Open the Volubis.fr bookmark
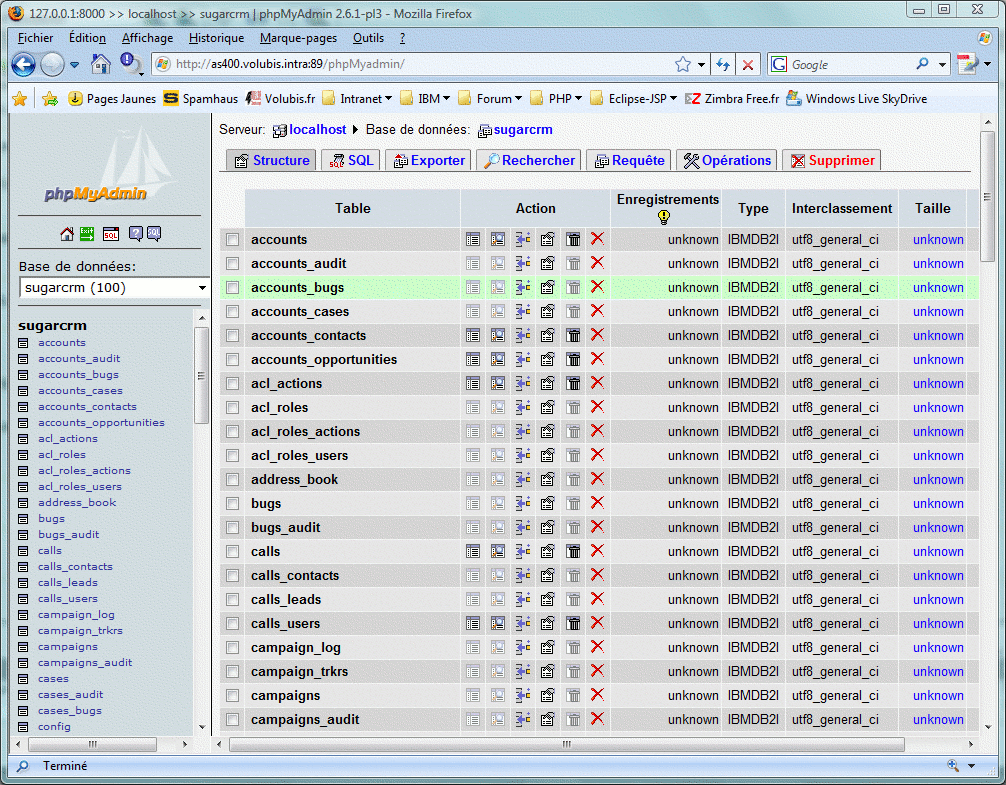1006x785 pixels. (282, 99)
